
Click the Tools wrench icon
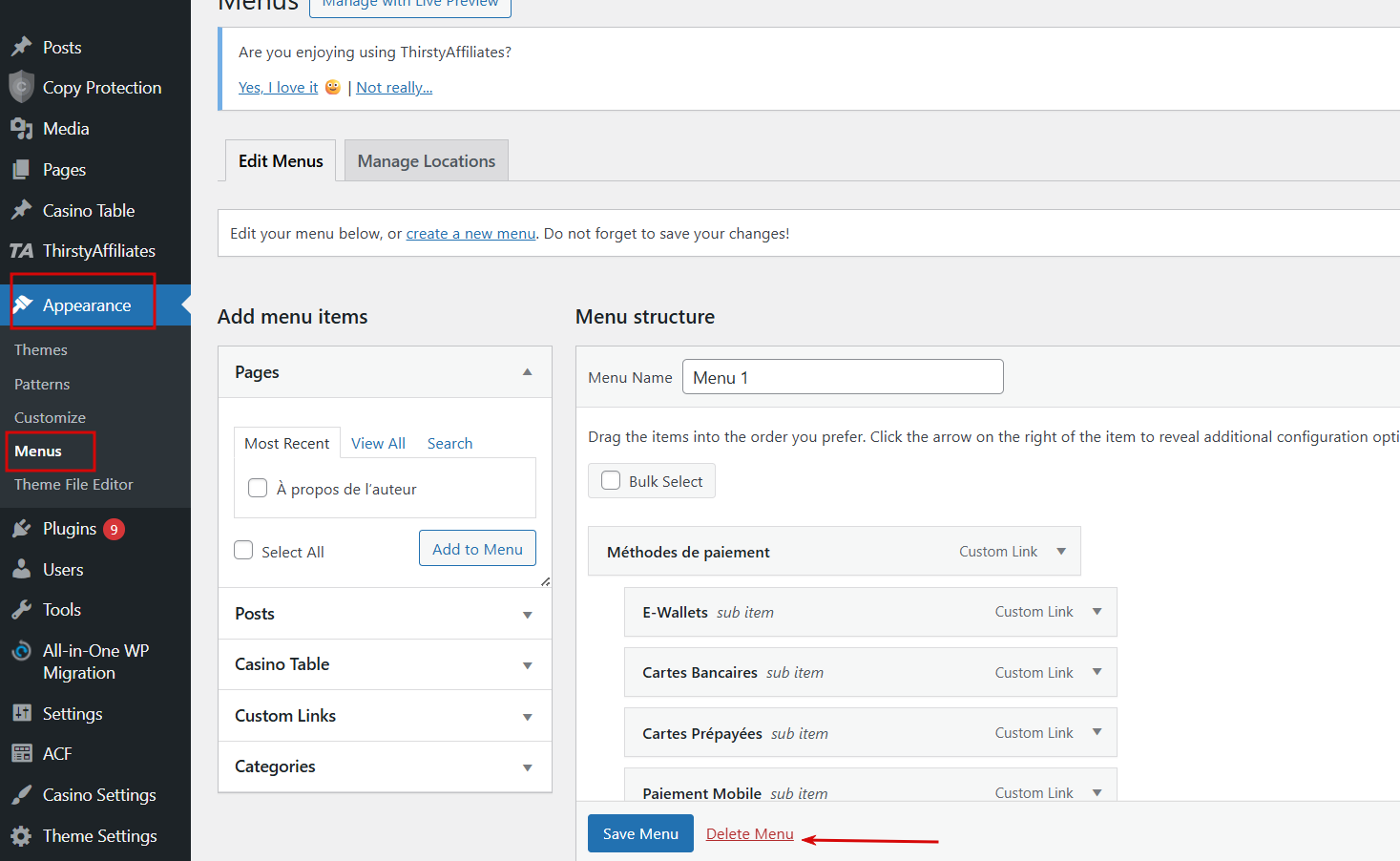(21, 610)
